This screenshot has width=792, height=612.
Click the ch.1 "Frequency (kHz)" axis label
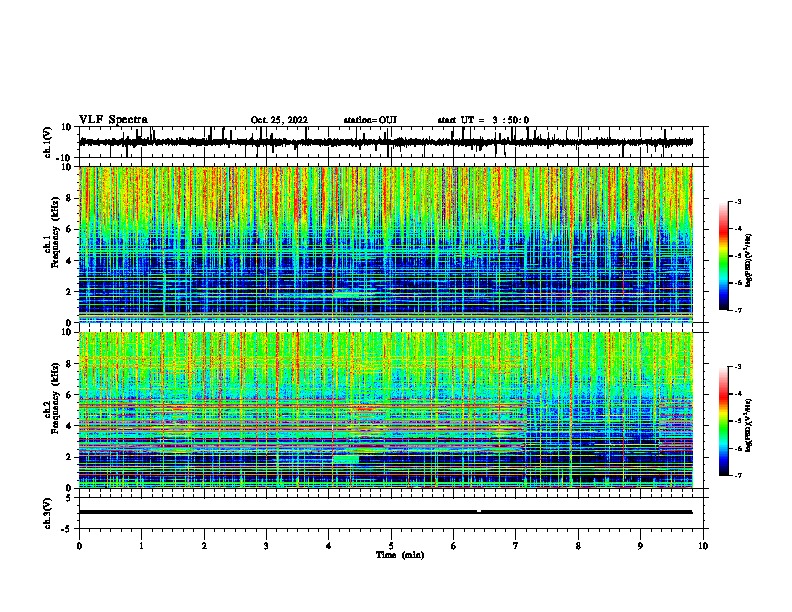pos(55,232)
